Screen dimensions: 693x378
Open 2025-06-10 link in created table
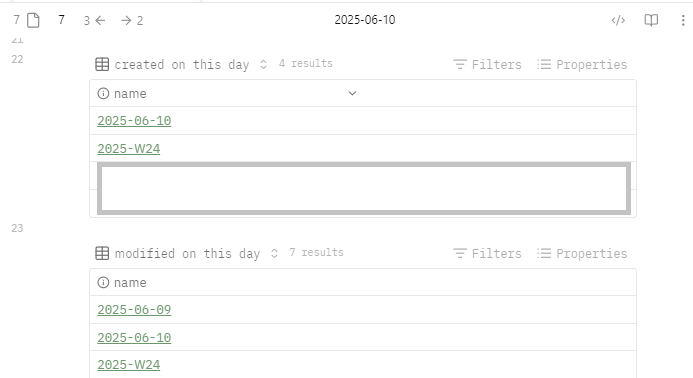click(x=134, y=121)
